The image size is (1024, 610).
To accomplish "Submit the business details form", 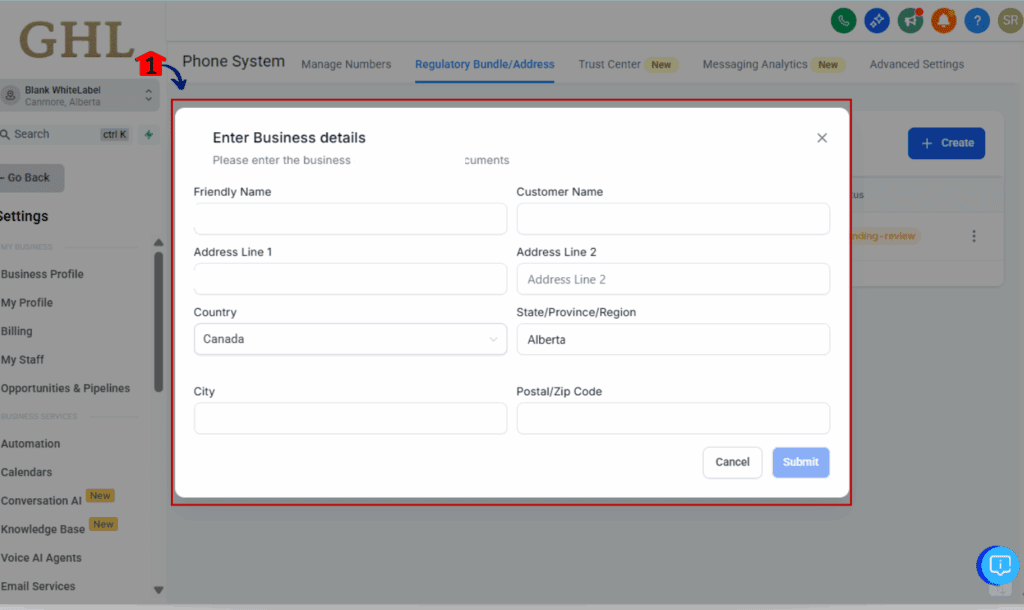I will (800, 462).
